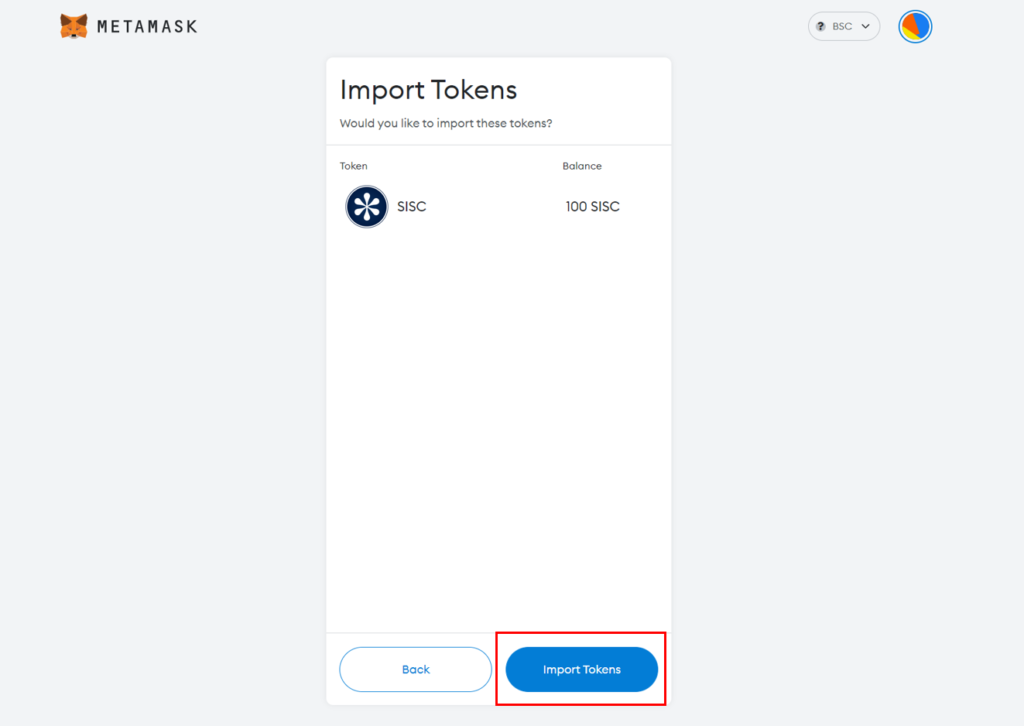Open the BSC network dropdown
1024x726 pixels.
[x=844, y=26]
